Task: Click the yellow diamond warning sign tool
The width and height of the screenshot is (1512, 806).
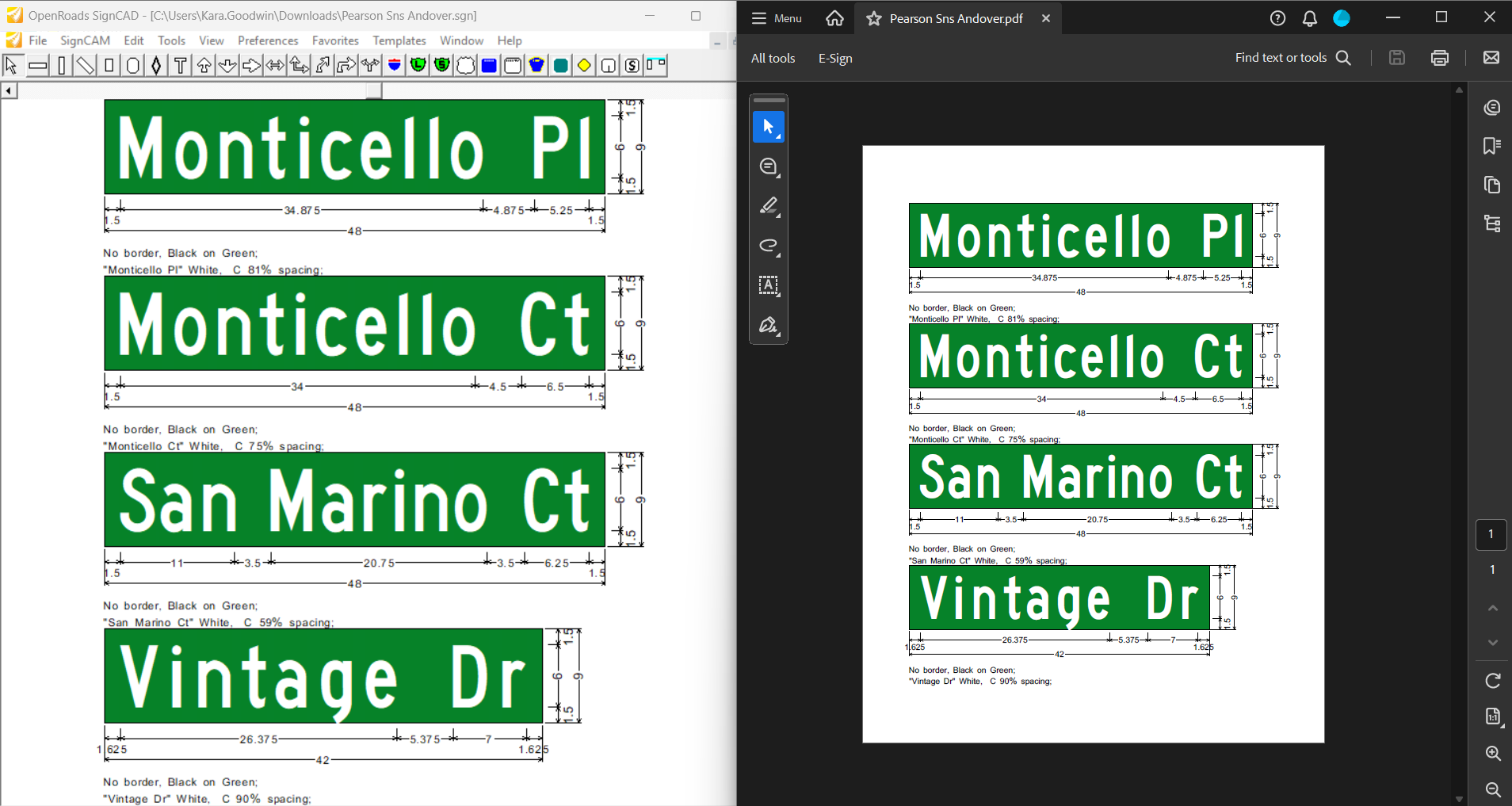Action: point(584,65)
